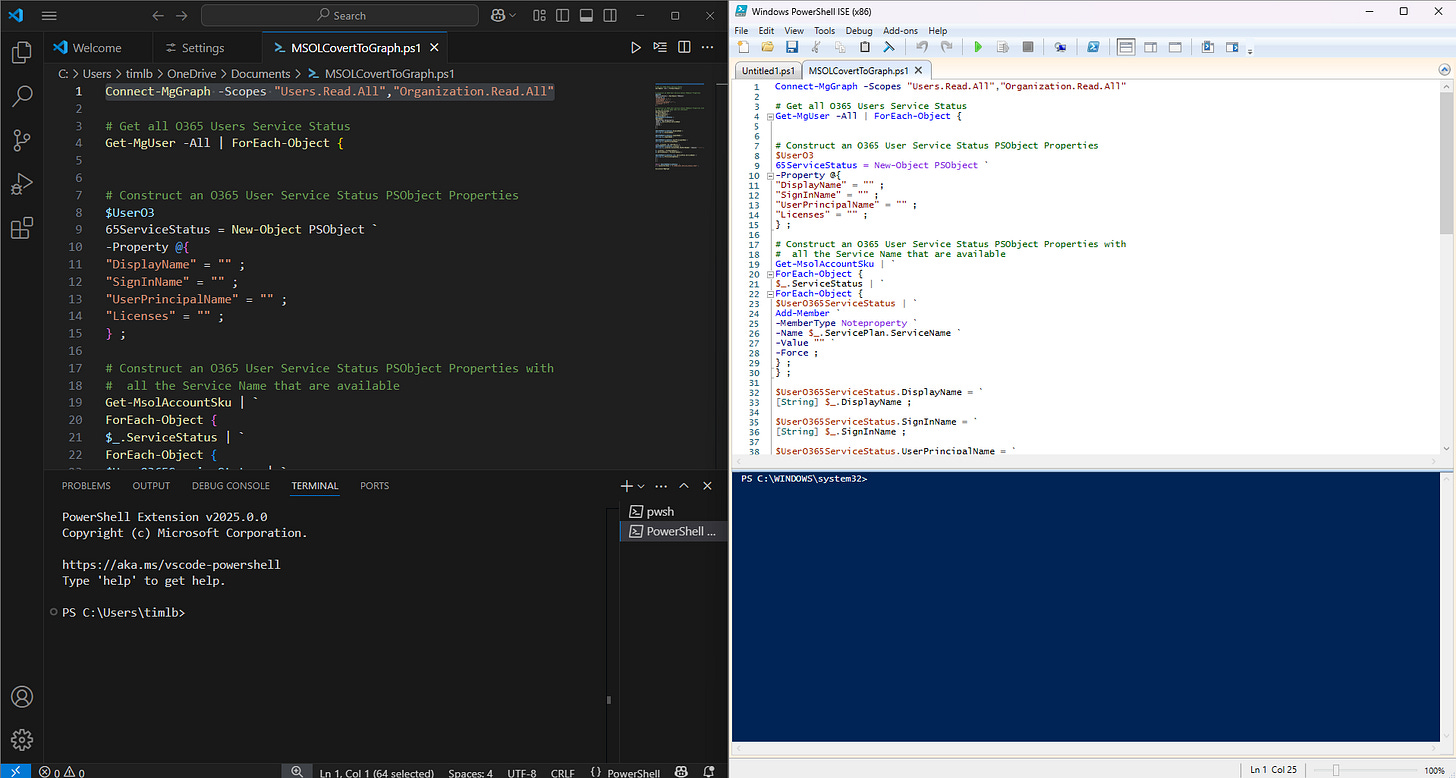Viewport: 1456px width, 778px height.
Task: Click Start PowerShell.exe icon in ISE toolbar
Action: click(1094, 47)
